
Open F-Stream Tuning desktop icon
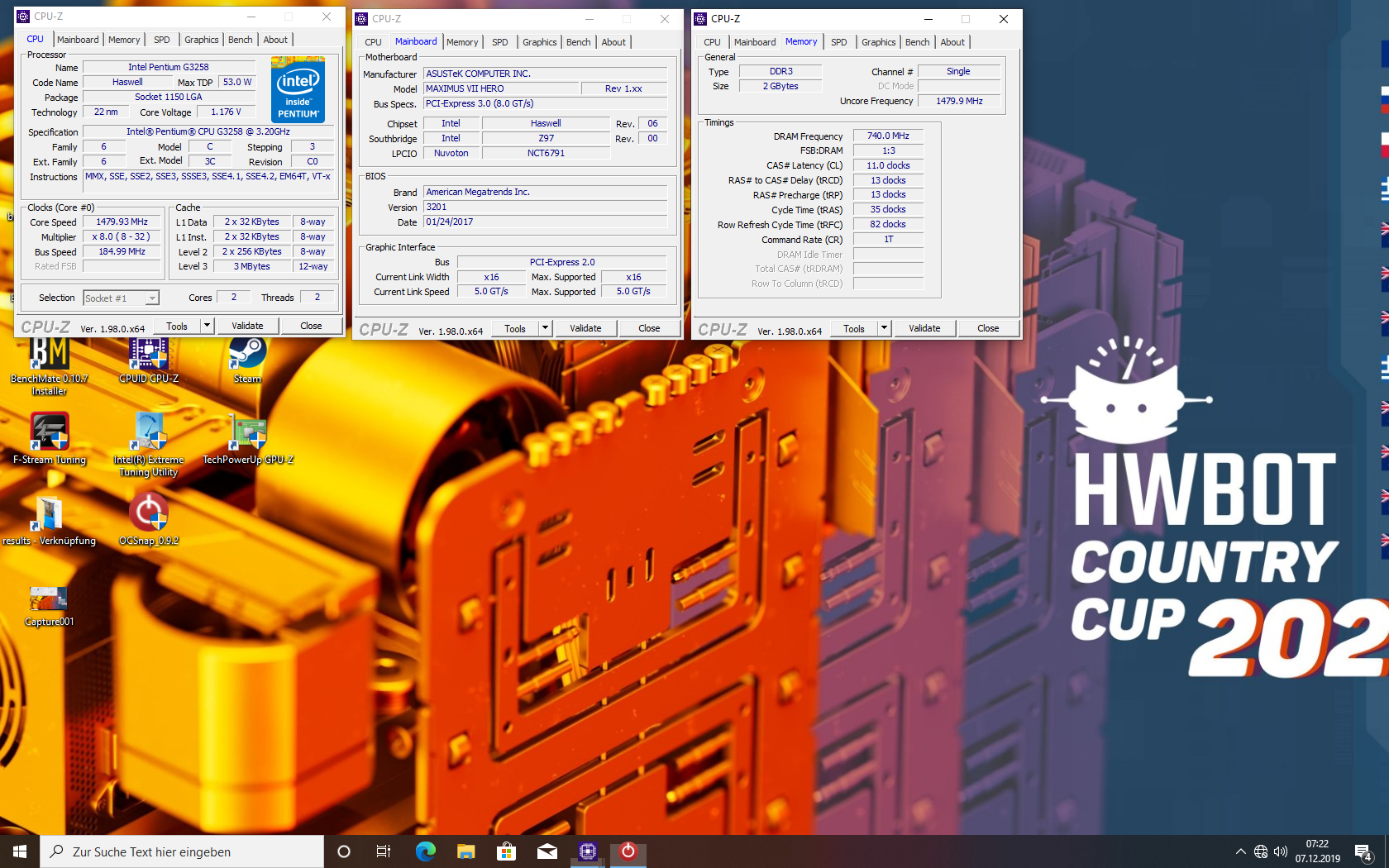point(50,439)
